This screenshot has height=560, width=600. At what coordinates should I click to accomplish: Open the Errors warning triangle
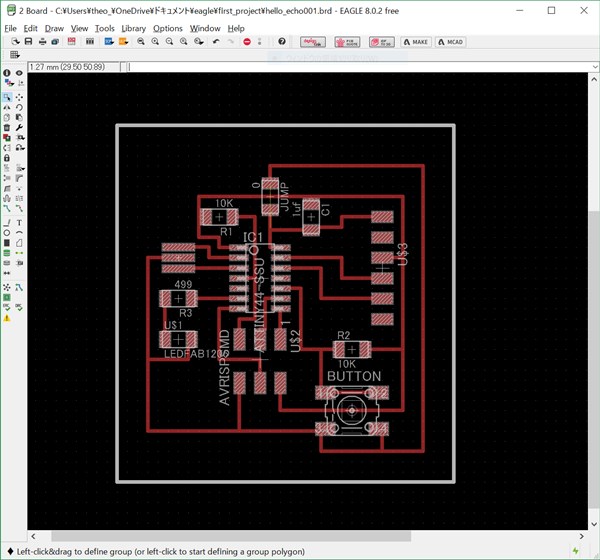click(7, 318)
